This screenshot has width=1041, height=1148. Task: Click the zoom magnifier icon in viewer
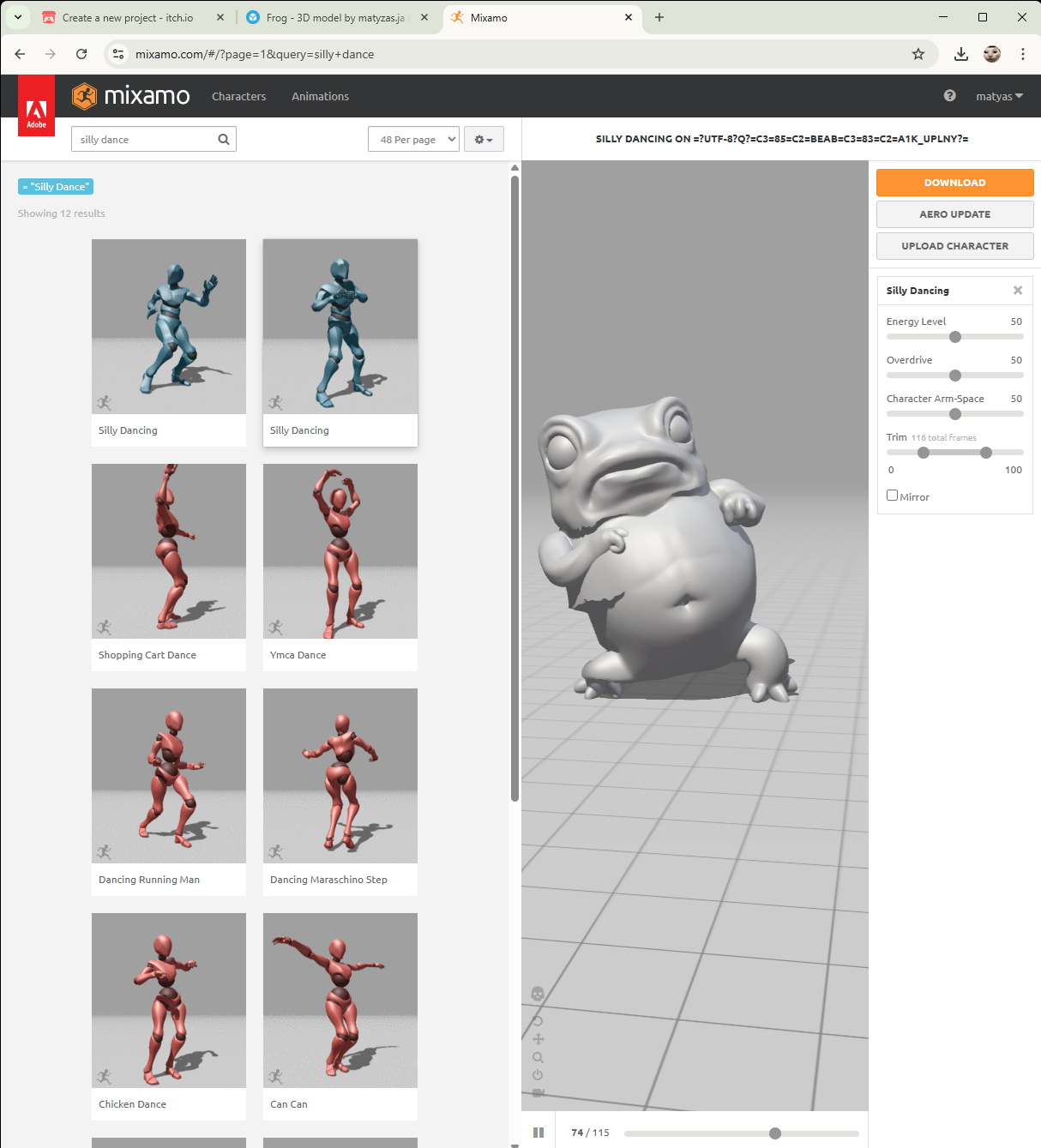[539, 1058]
